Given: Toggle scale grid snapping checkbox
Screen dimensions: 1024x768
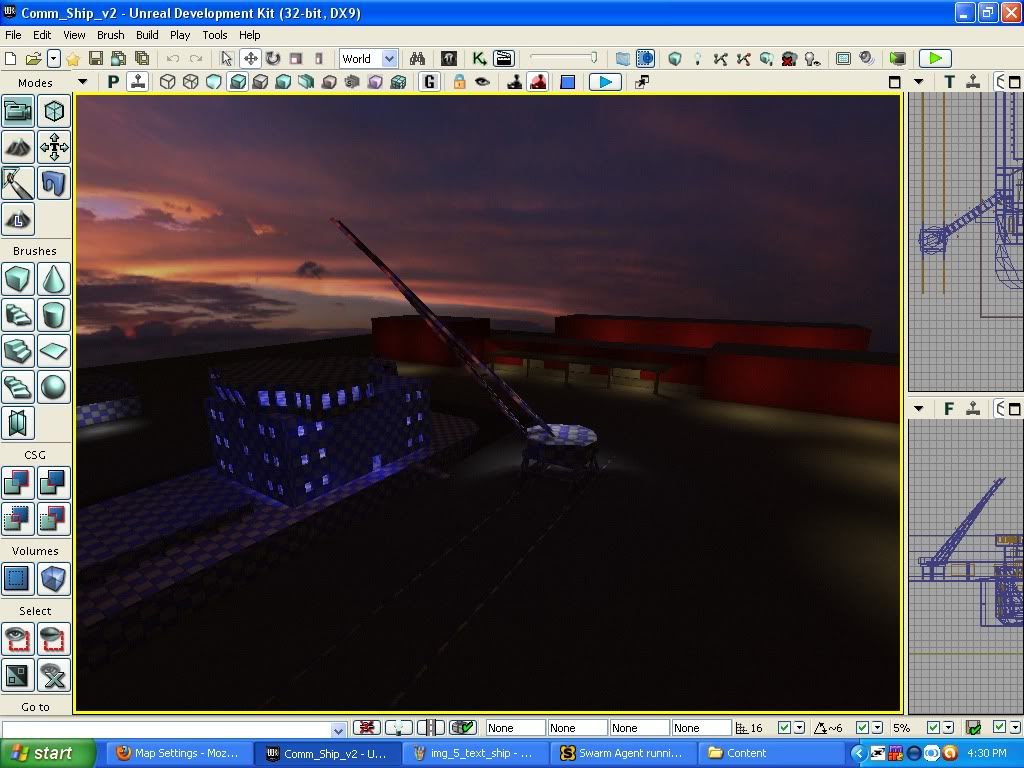Looking at the screenshot, I should (933, 728).
